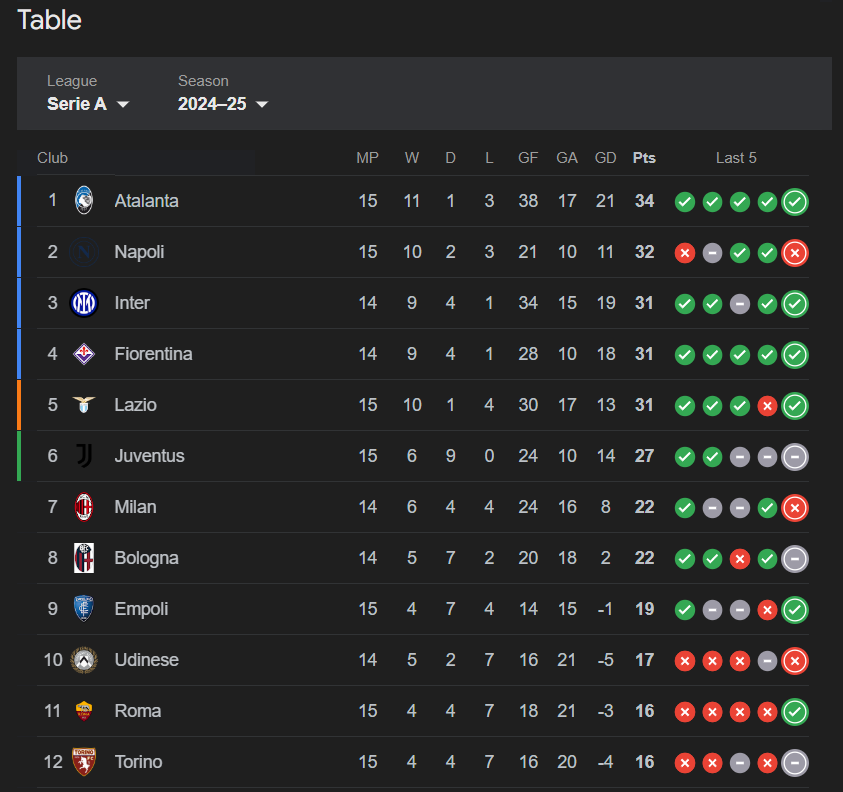The width and height of the screenshot is (843, 792).
Task: Open the Lazio team link
Action: click(135, 405)
